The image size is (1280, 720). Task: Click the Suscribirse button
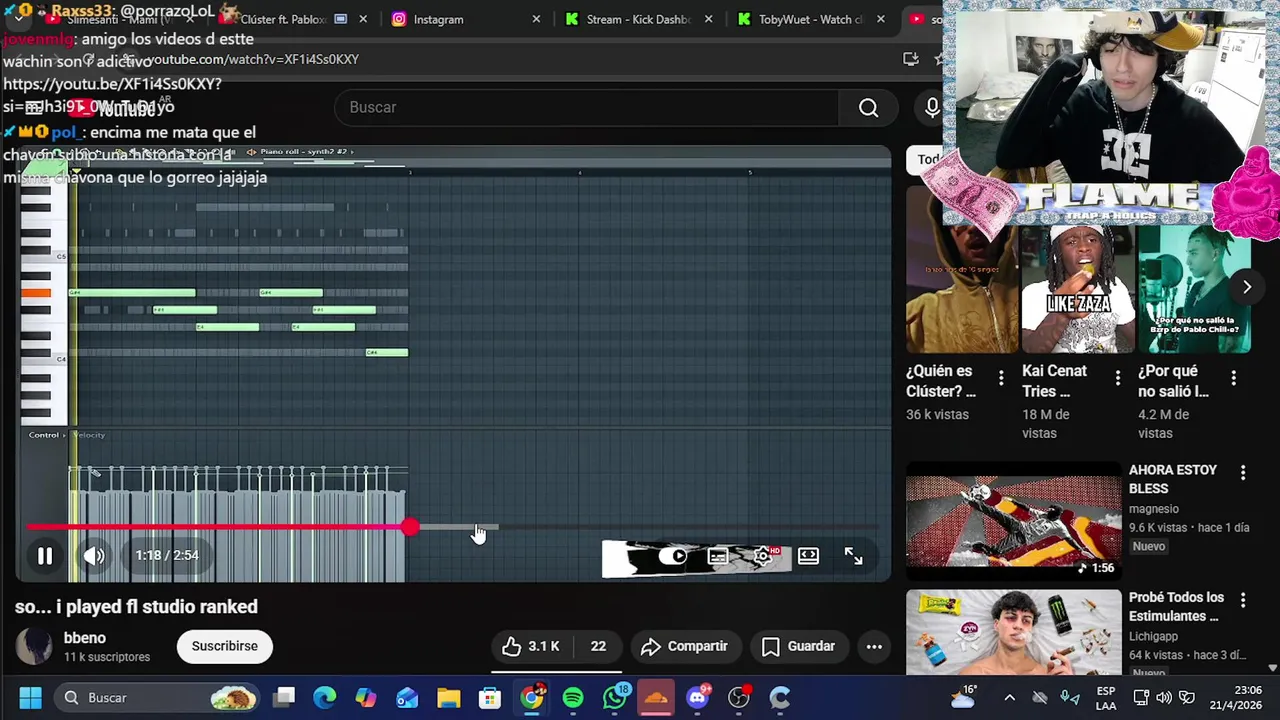224,646
